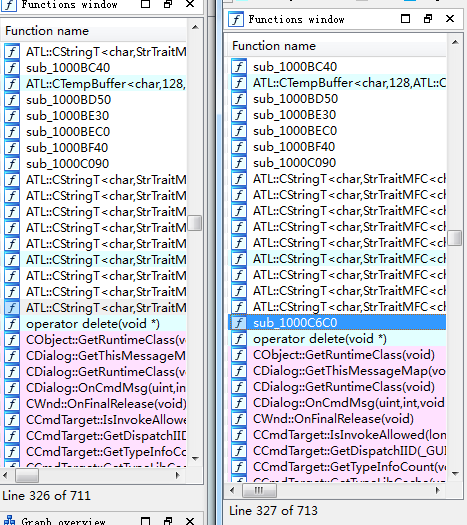Click the Graph overview panel icon
Viewport: 467px width, 525px height.
(9, 521)
